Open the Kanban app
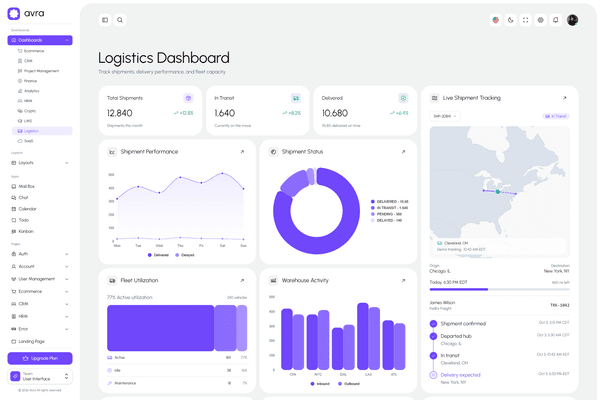This screenshot has height=400, width=600. pos(40,232)
